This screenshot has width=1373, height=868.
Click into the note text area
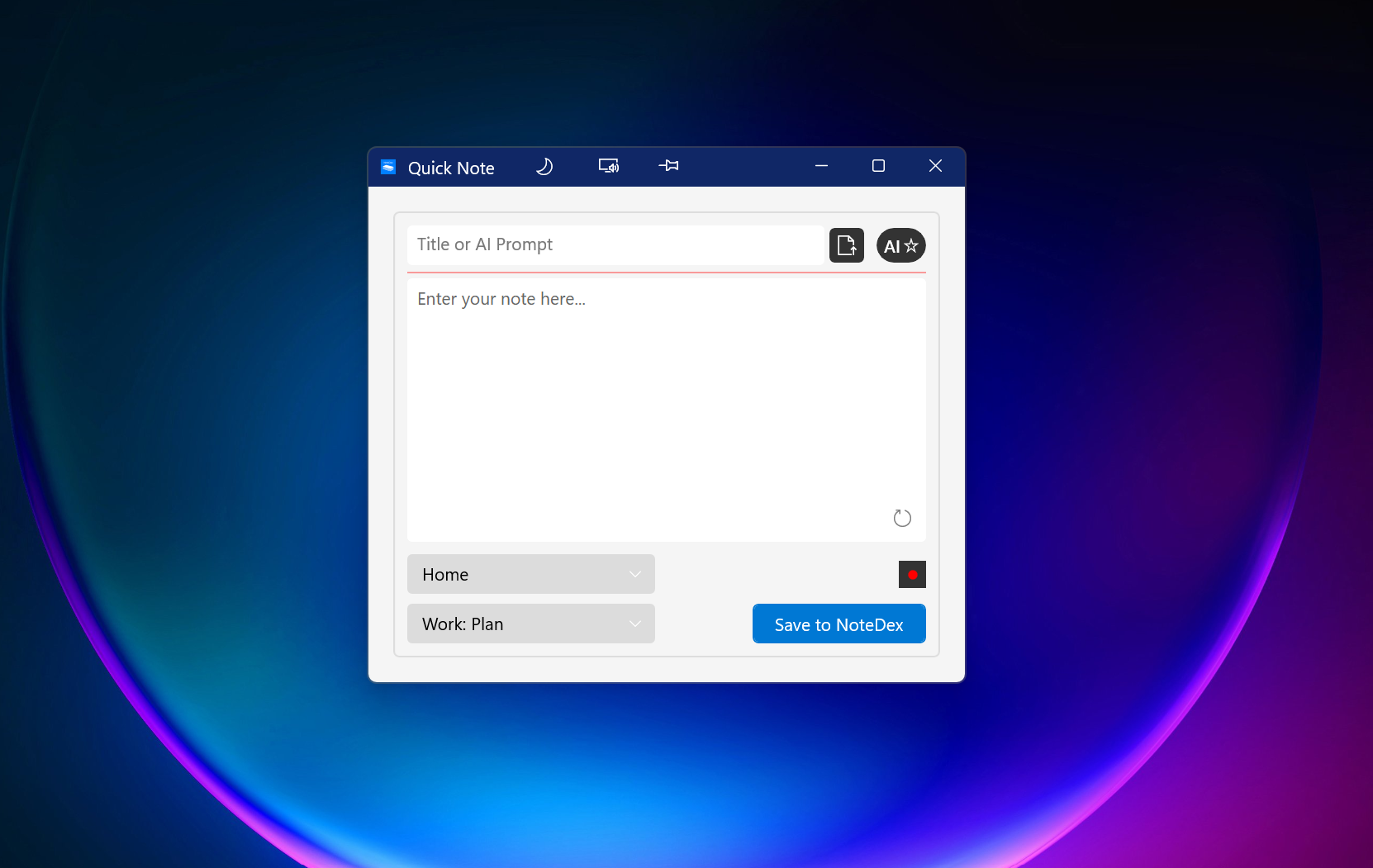[667, 410]
